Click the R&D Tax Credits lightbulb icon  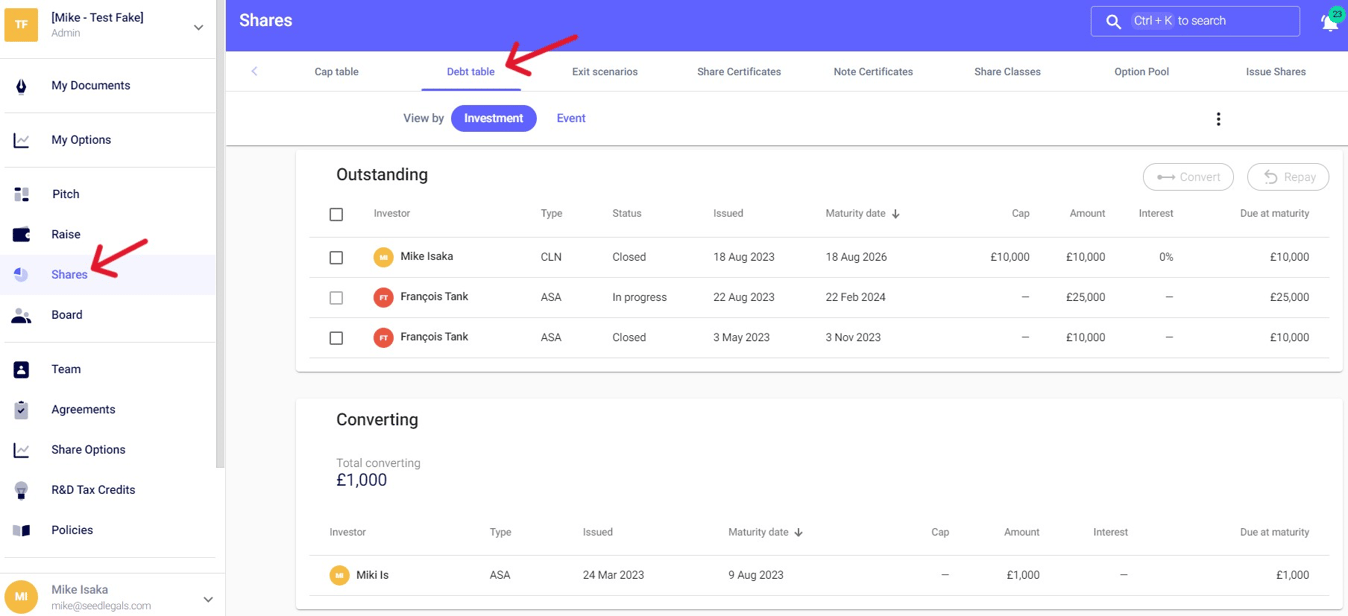(21, 490)
